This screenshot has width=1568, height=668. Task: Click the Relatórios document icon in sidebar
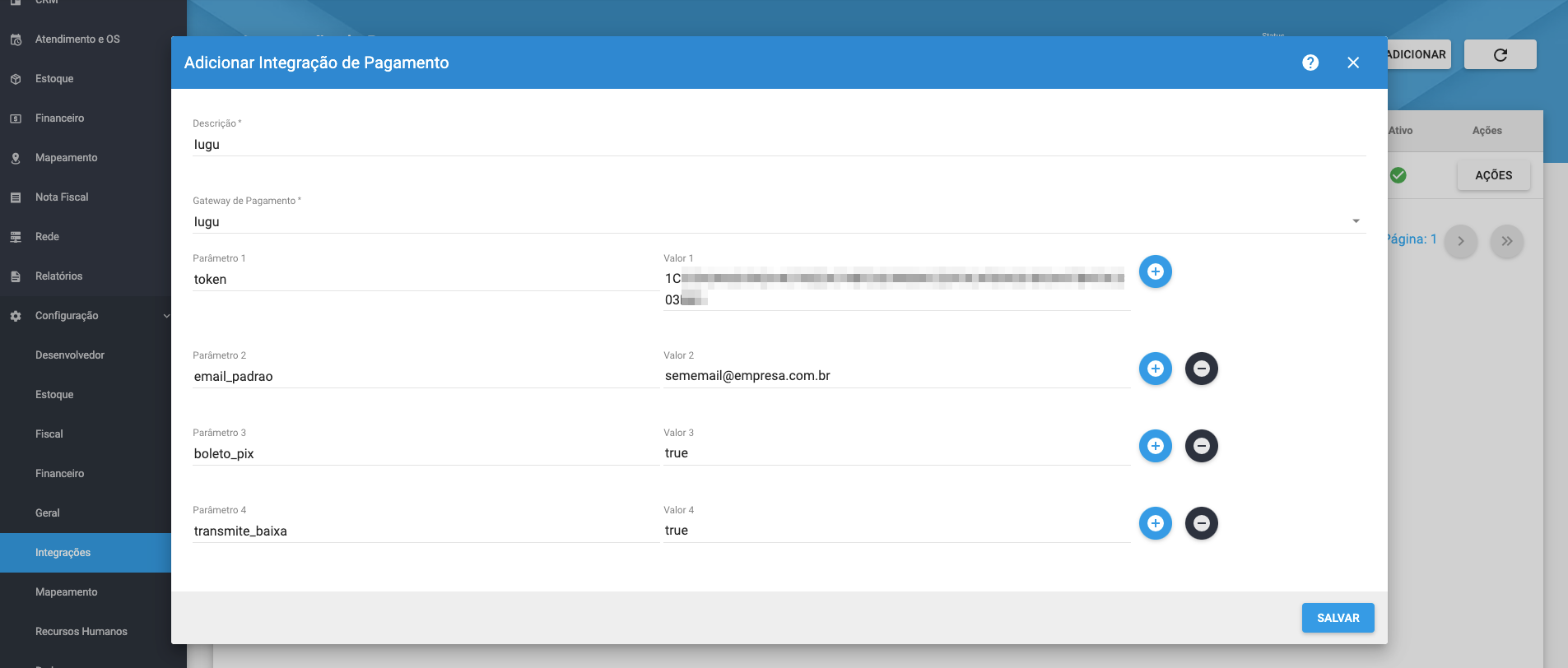tap(16, 276)
